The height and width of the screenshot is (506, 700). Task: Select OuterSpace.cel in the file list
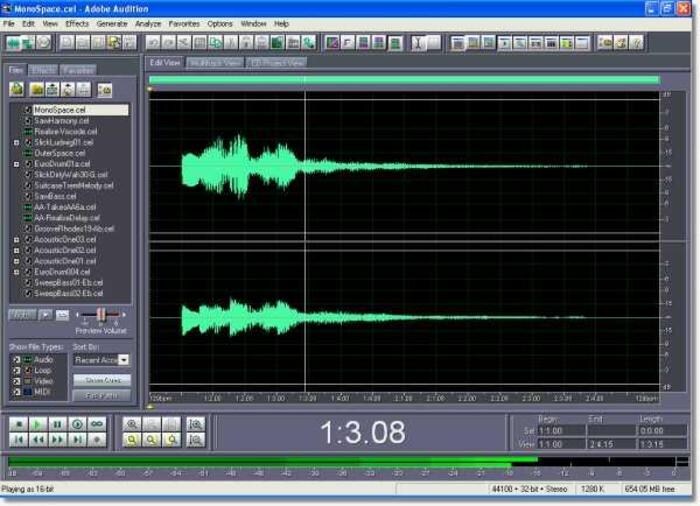(x=60, y=153)
